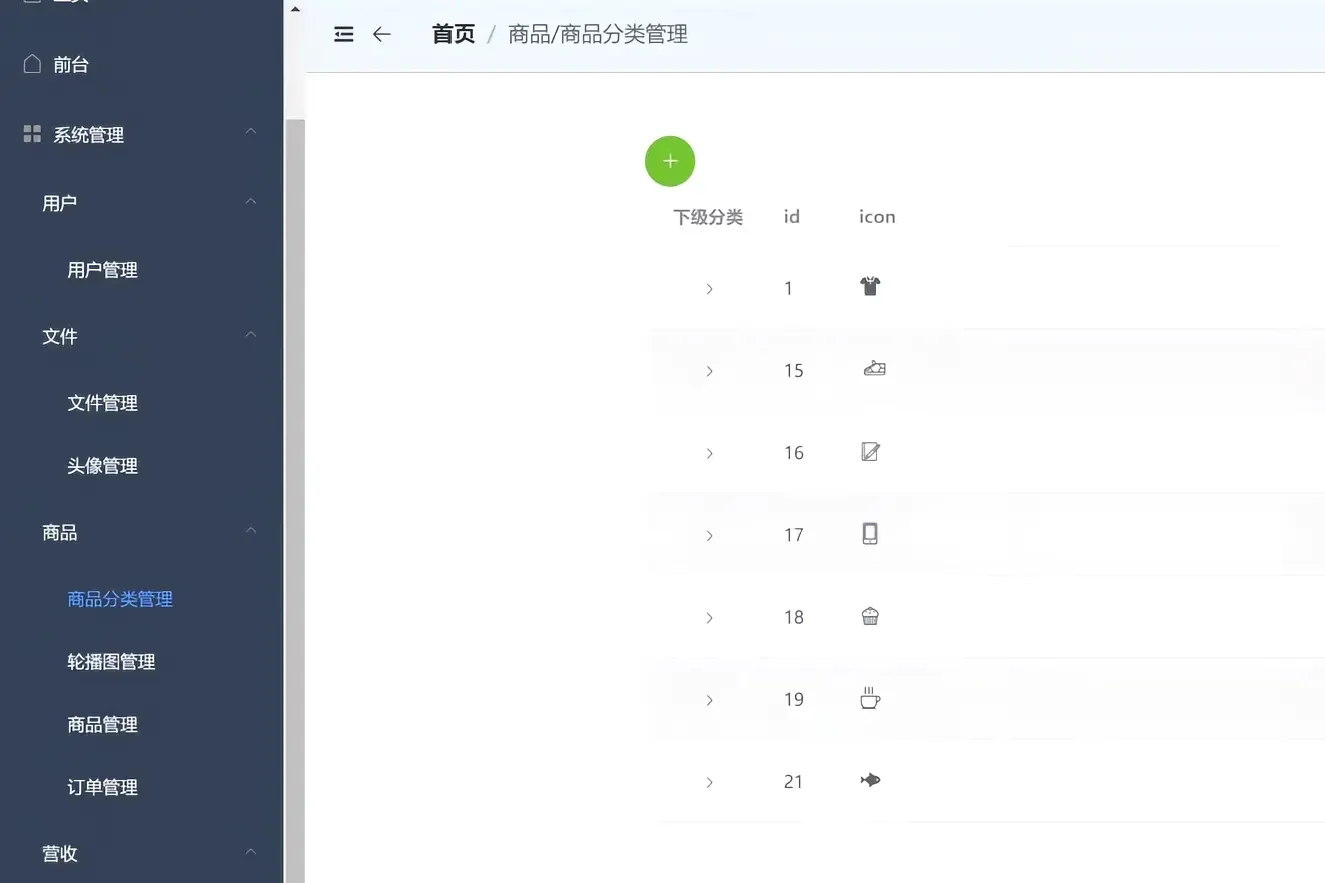1325x883 pixels.
Task: Click the hamburger menu icon in the header
Action: pos(343,33)
